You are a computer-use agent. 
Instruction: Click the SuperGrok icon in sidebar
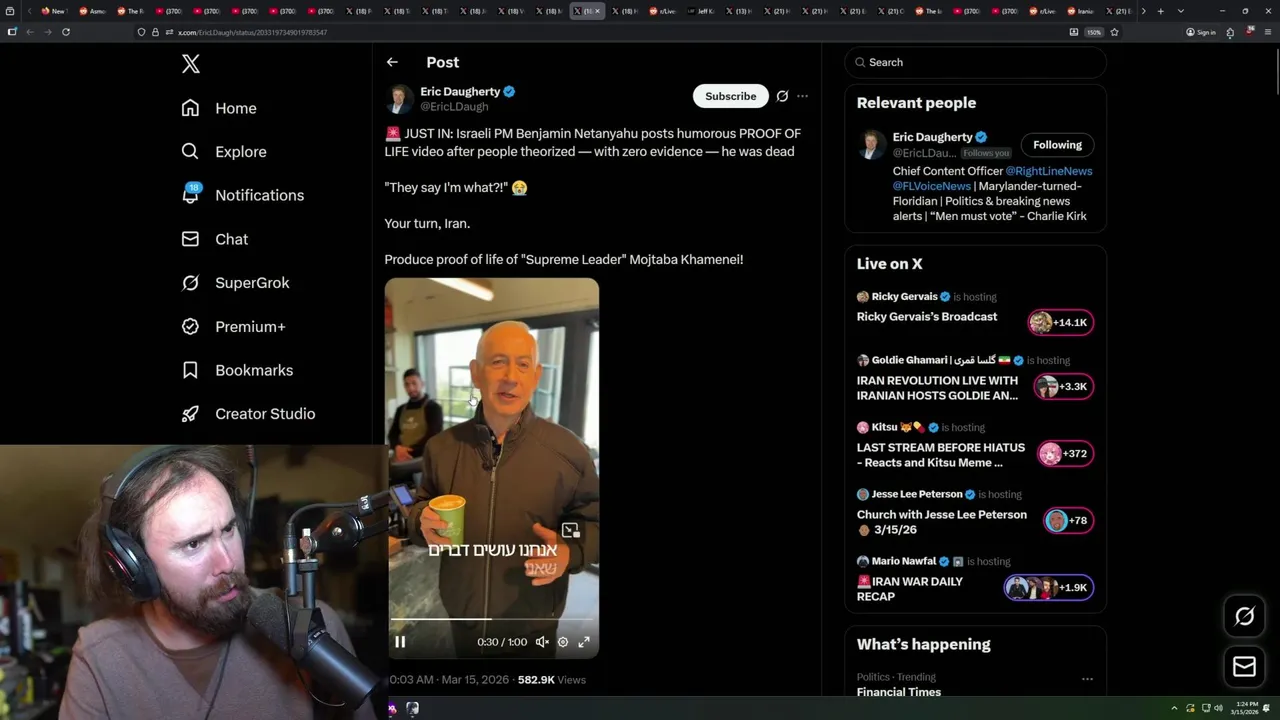pos(190,283)
